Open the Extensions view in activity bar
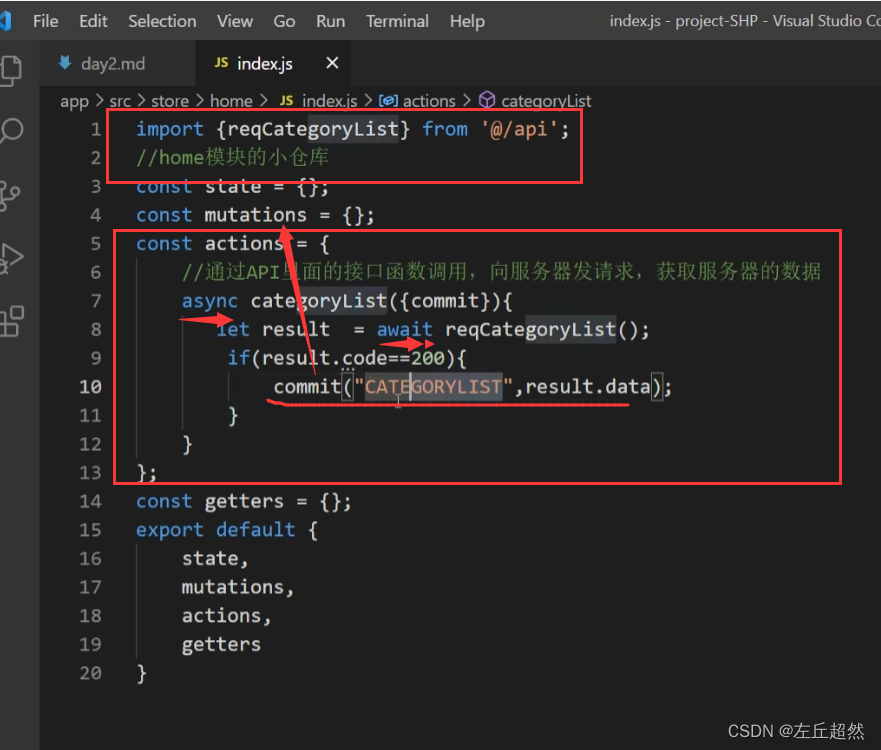881x750 pixels. click(x=11, y=321)
